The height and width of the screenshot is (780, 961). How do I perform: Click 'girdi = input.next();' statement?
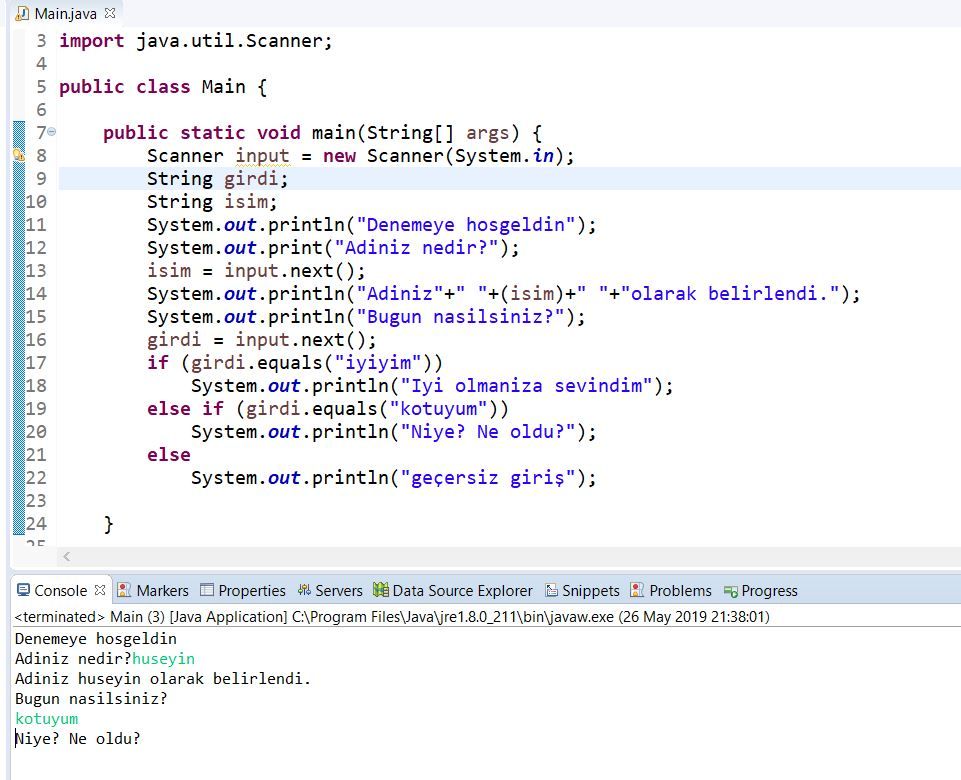(x=261, y=340)
